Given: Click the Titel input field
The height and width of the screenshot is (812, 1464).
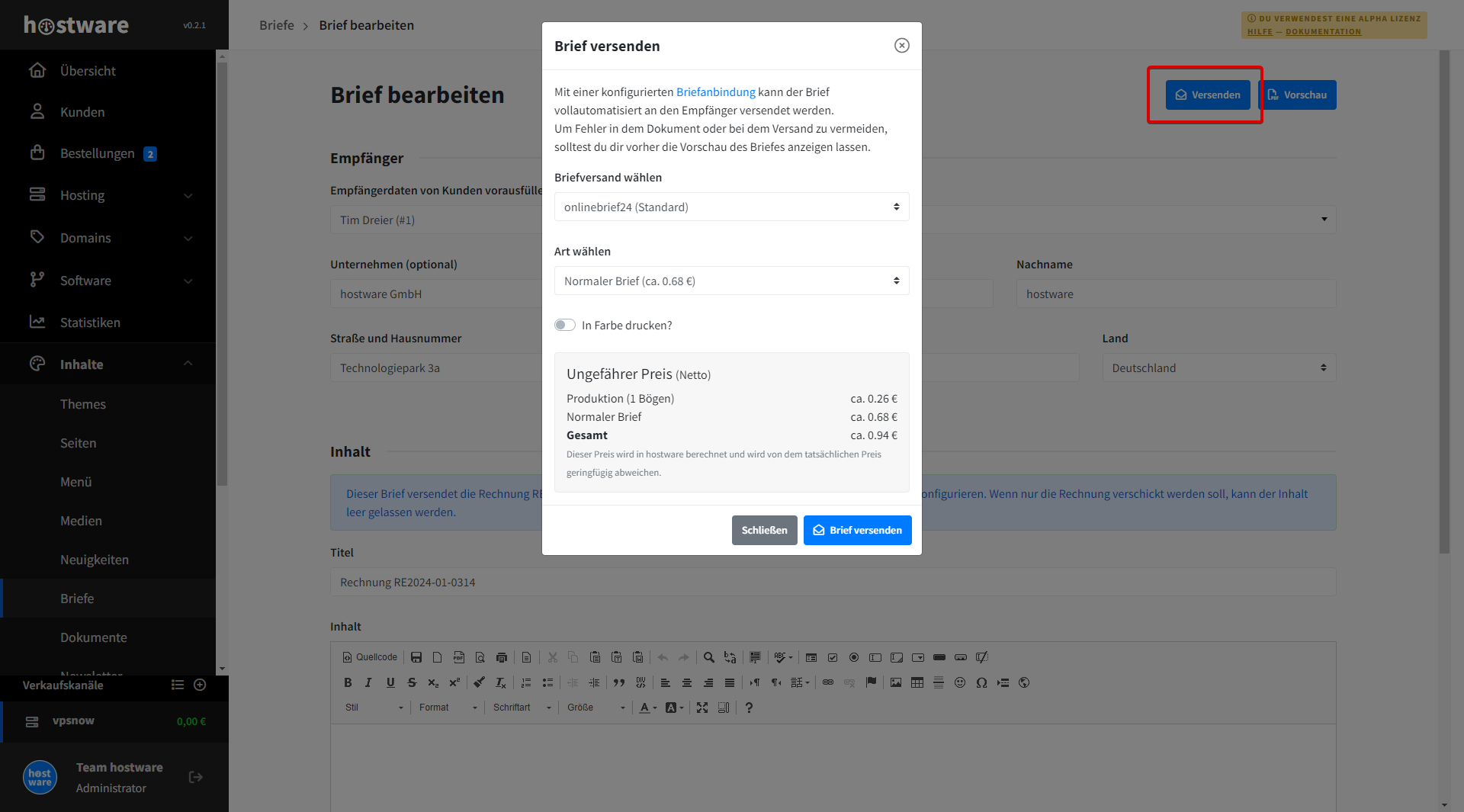Looking at the screenshot, I should pyautogui.click(x=833, y=582).
